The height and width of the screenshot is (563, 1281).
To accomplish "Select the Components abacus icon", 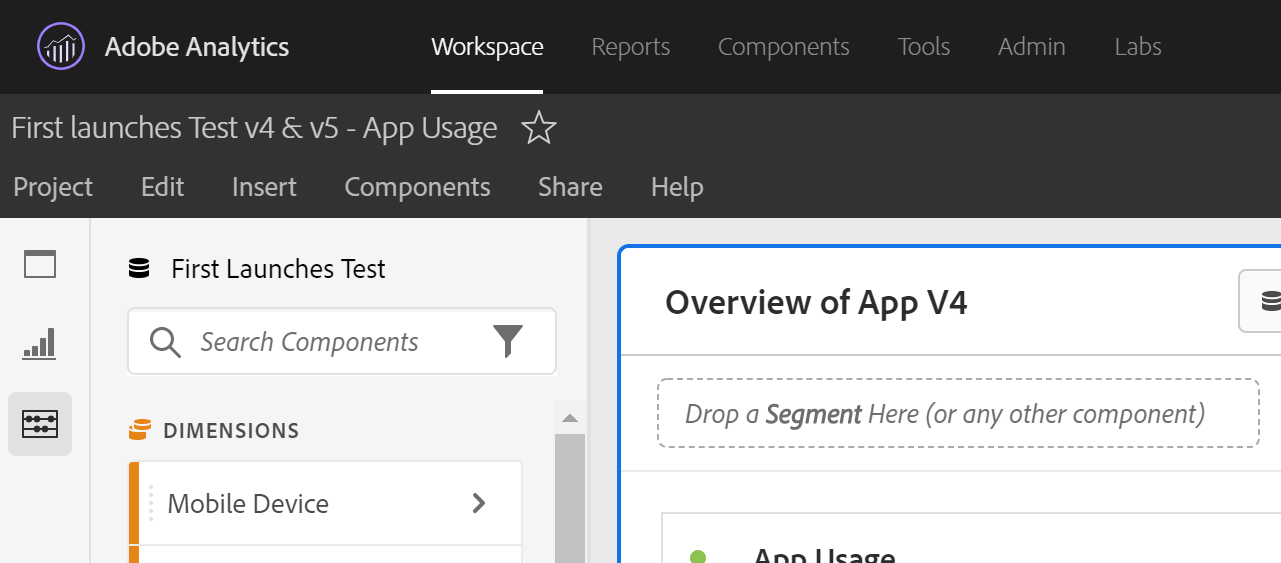I will click(40, 424).
